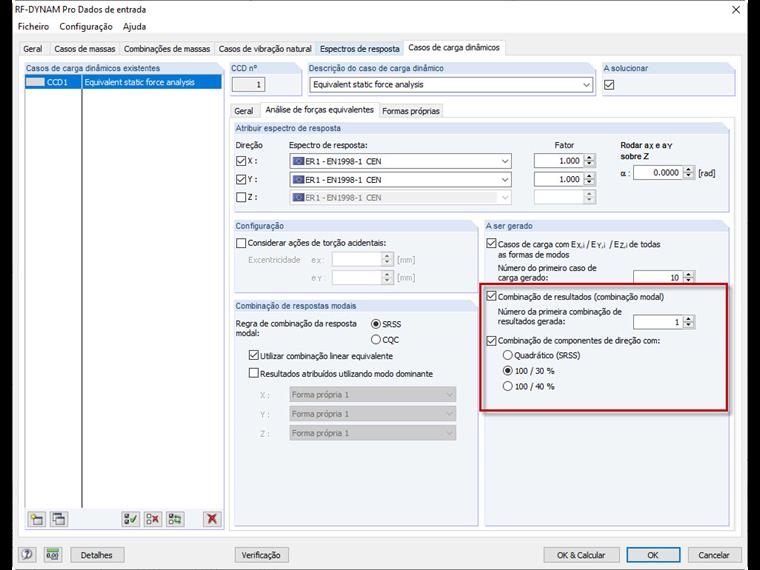Image resolution: width=760 pixels, height=570 pixels.
Task: Toggle 'Casos de carga com Ex,i' checkbox
Action: [x=491, y=244]
